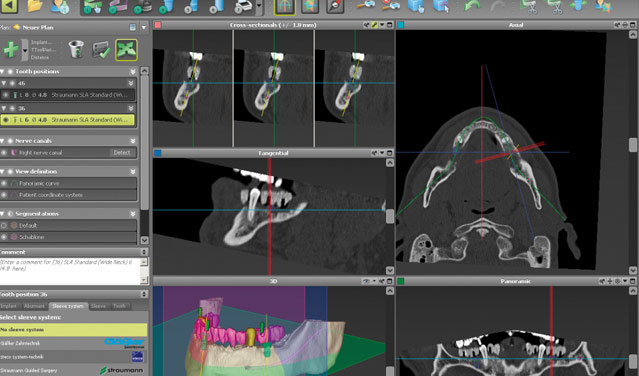Select the steco system-technik sleeve system

pos(73,357)
